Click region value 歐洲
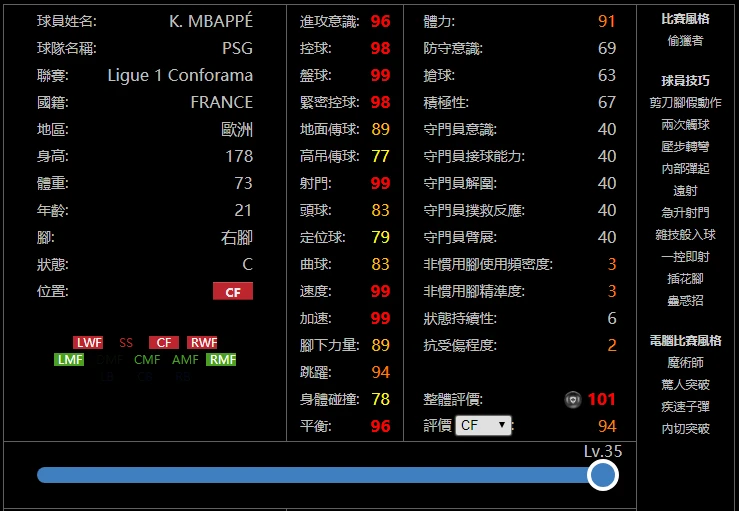Image resolution: width=739 pixels, height=511 pixels. coord(237,130)
